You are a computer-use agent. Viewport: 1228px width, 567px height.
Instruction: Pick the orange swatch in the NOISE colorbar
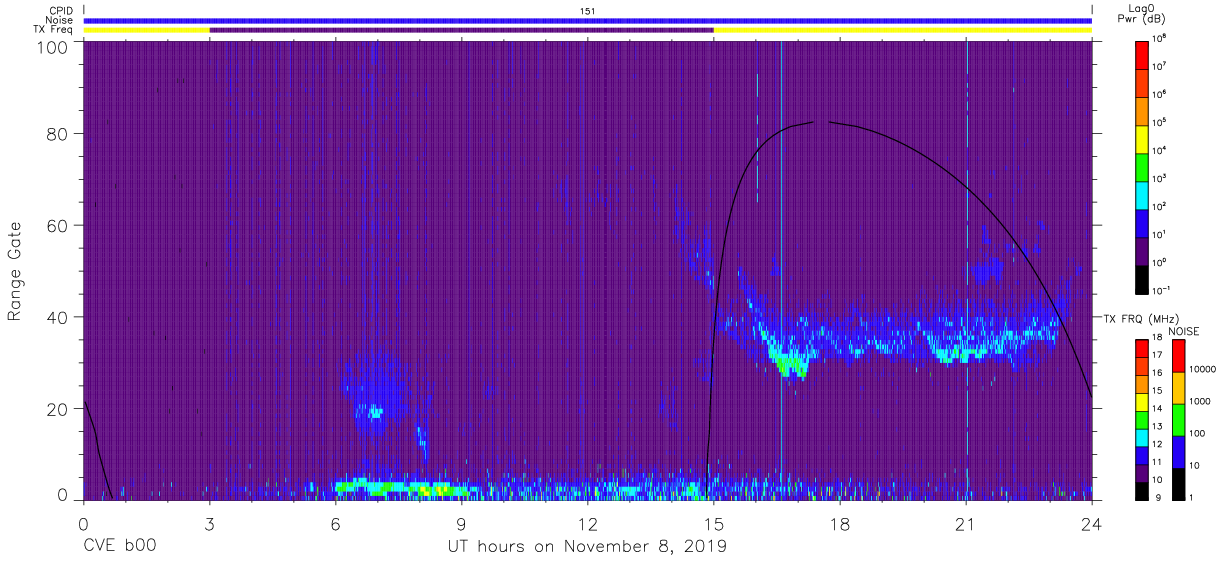[1177, 388]
